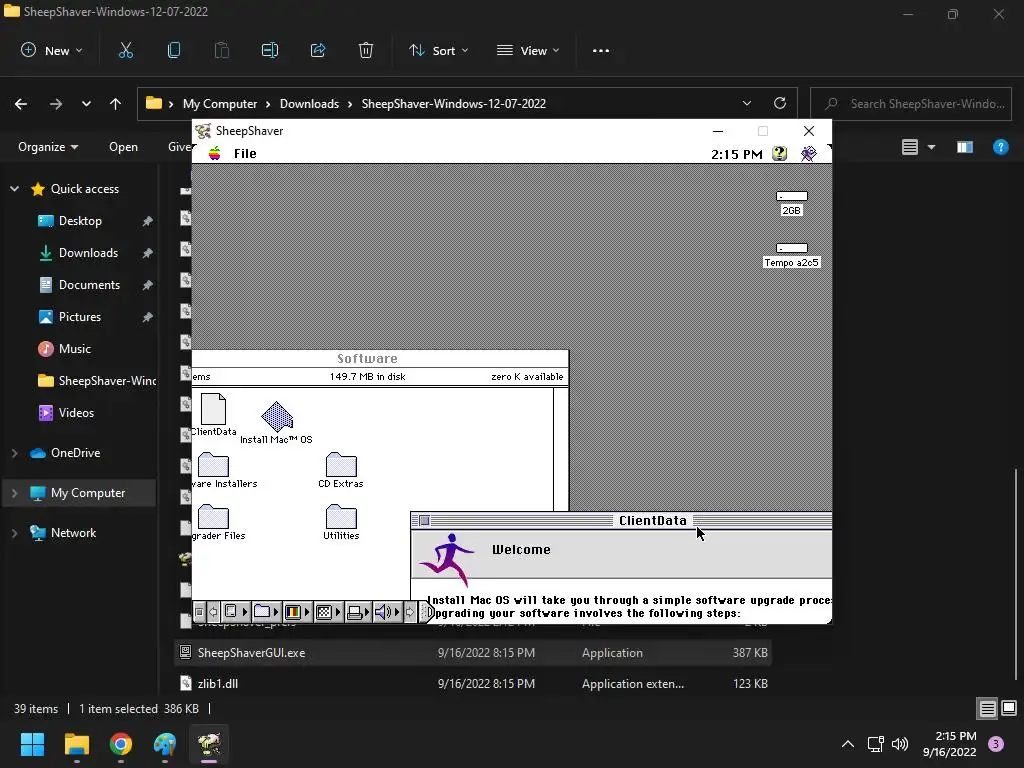Click the Control Strip close box at left end
The width and height of the screenshot is (1024, 768).
[199, 612]
